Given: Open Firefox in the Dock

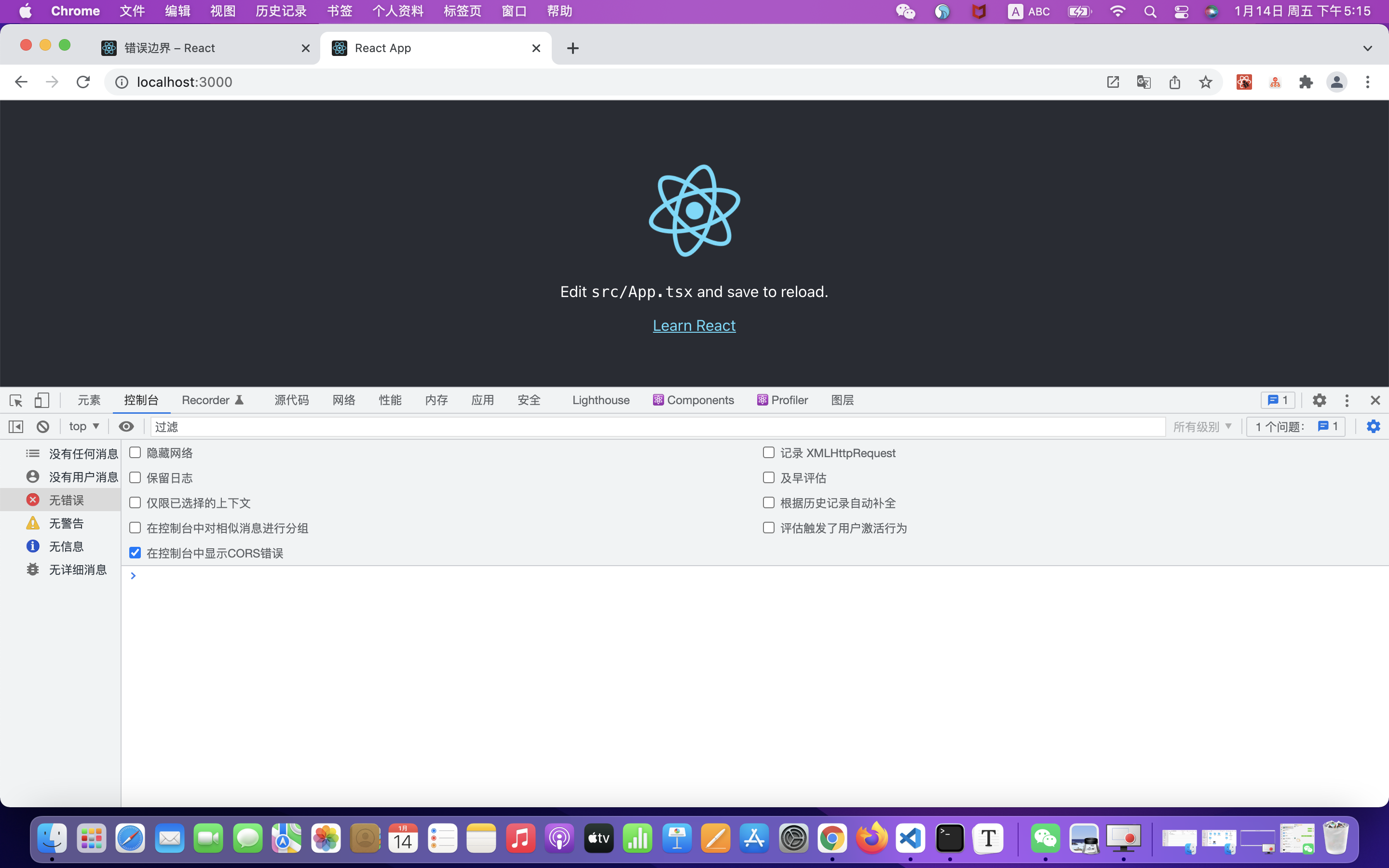Looking at the screenshot, I should [872, 839].
